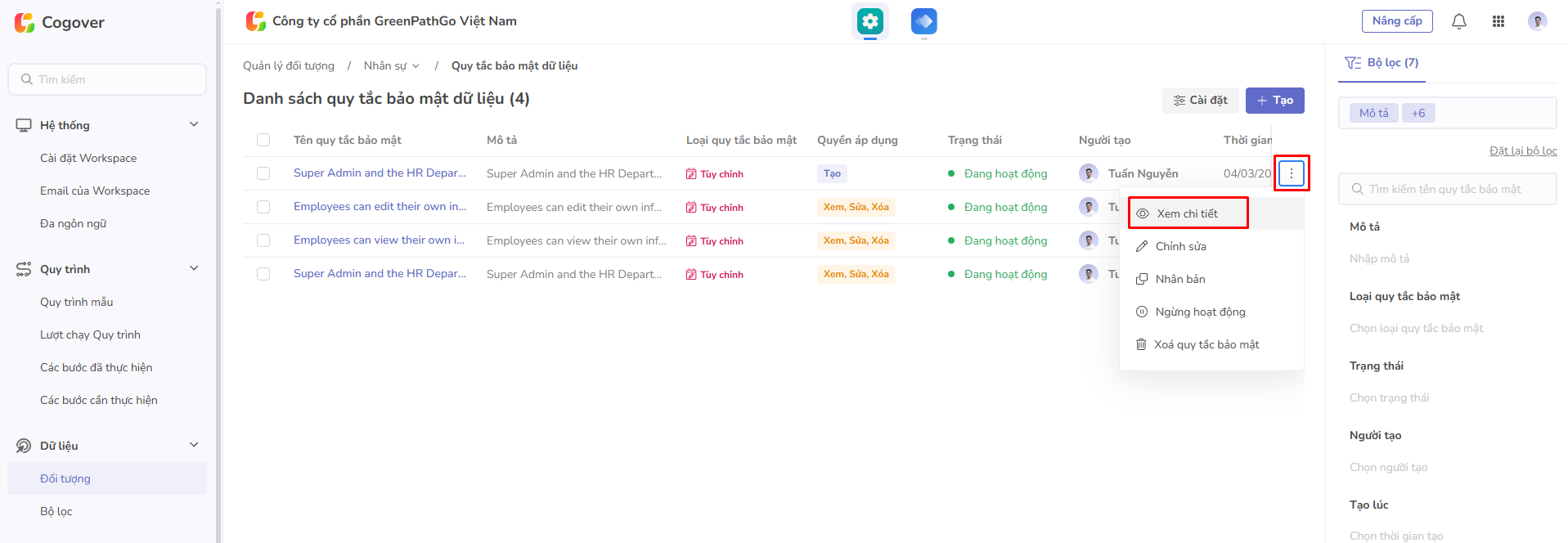Collapse the Dữ liệu section
The image size is (1568, 543).
coord(194,445)
